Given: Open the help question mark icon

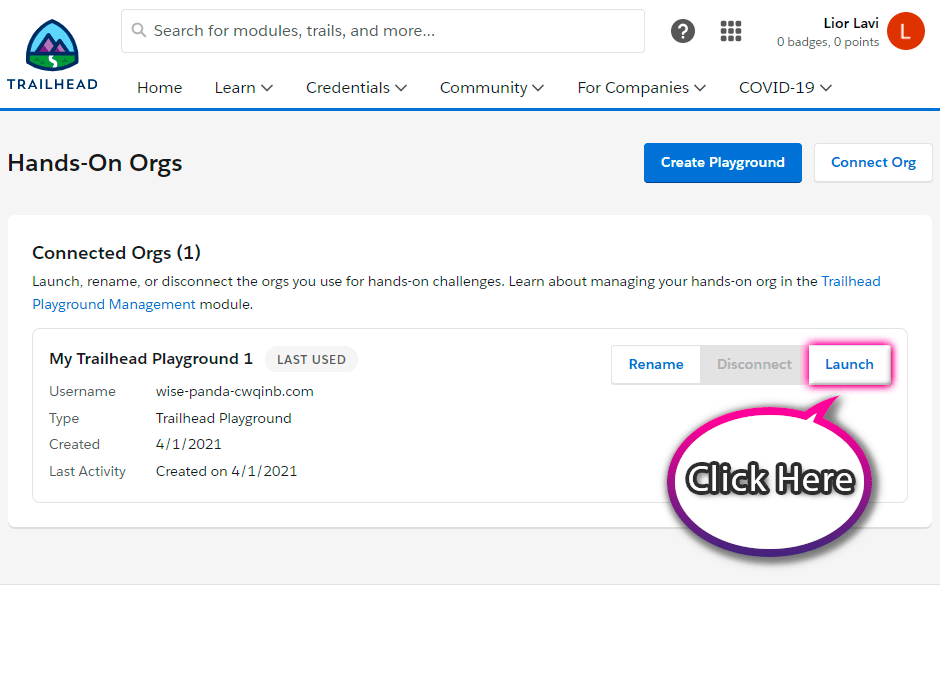Looking at the screenshot, I should coord(683,31).
